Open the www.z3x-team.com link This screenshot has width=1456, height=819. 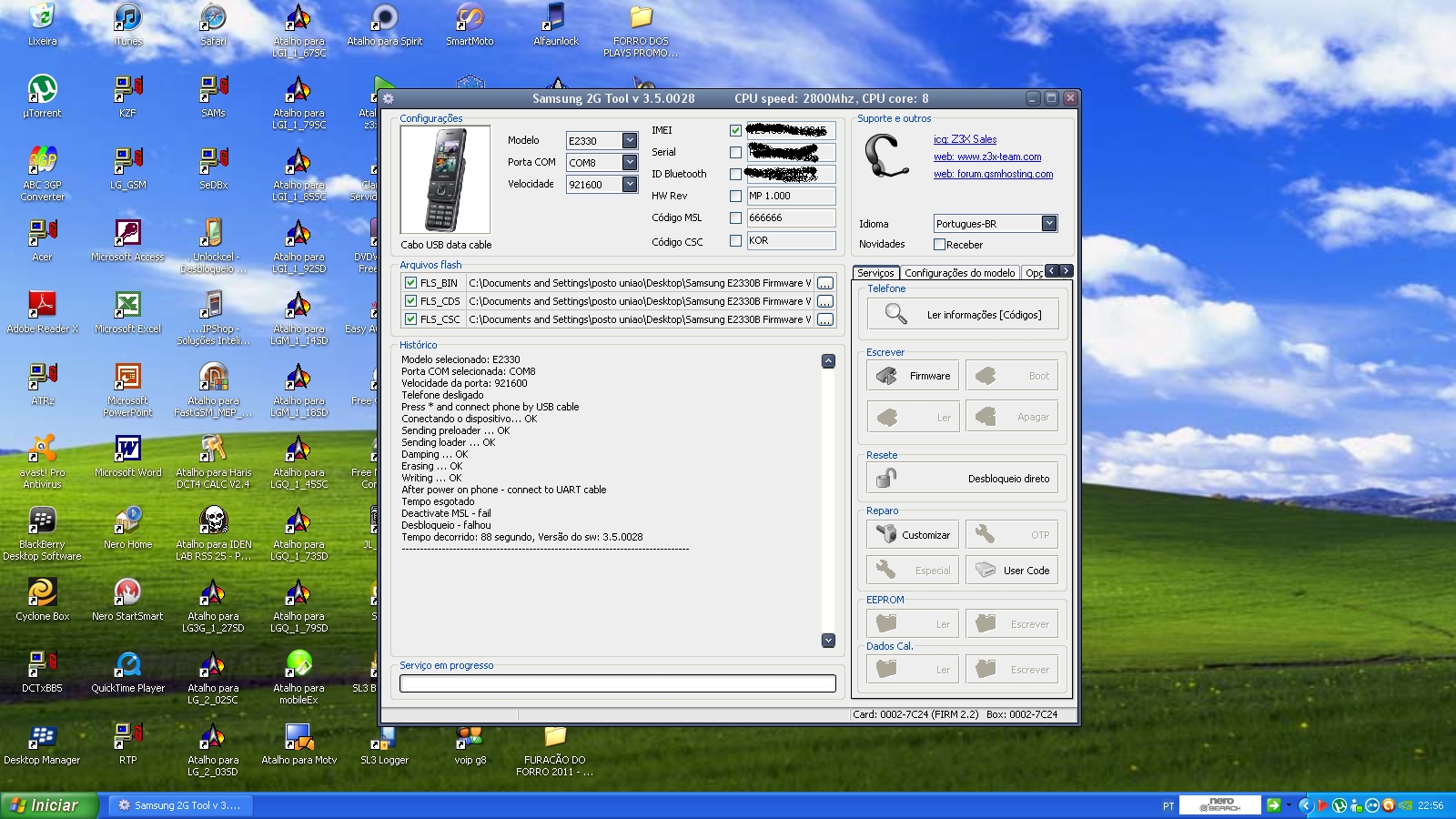pos(987,157)
